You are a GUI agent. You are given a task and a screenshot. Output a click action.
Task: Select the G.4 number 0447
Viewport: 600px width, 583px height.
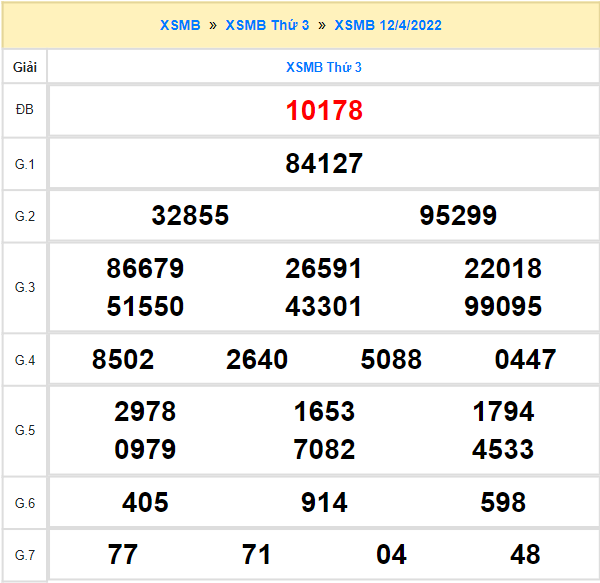(x=525, y=360)
